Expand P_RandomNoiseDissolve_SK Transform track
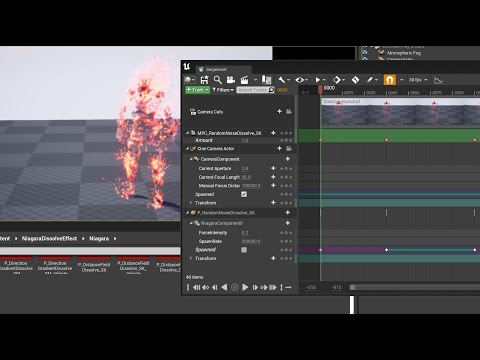480x360 pixels. pos(191,258)
